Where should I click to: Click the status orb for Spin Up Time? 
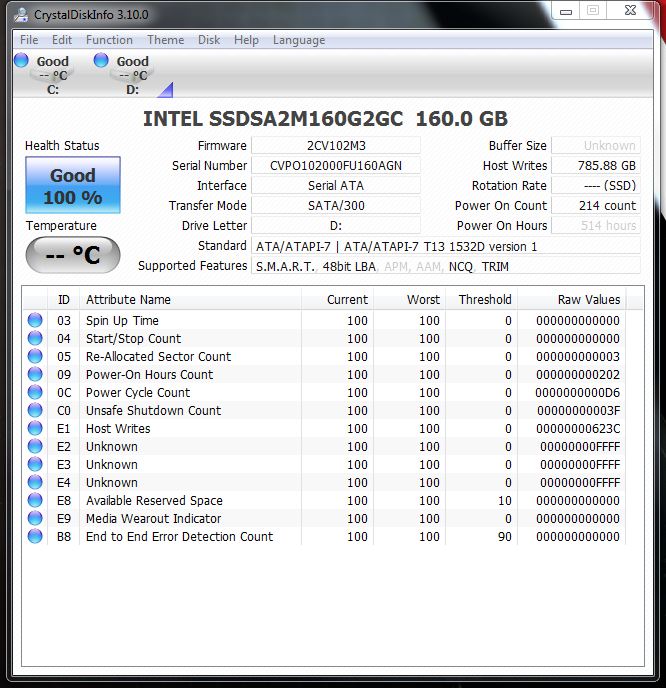pyautogui.click(x=35, y=320)
